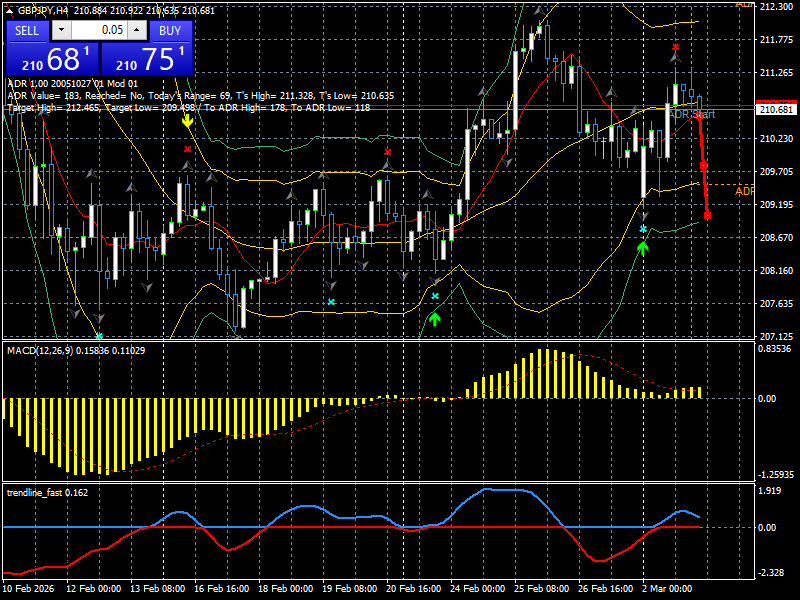Click red X marker above the 2 Mar candles
The width and height of the screenshot is (800, 600).
click(x=676, y=47)
